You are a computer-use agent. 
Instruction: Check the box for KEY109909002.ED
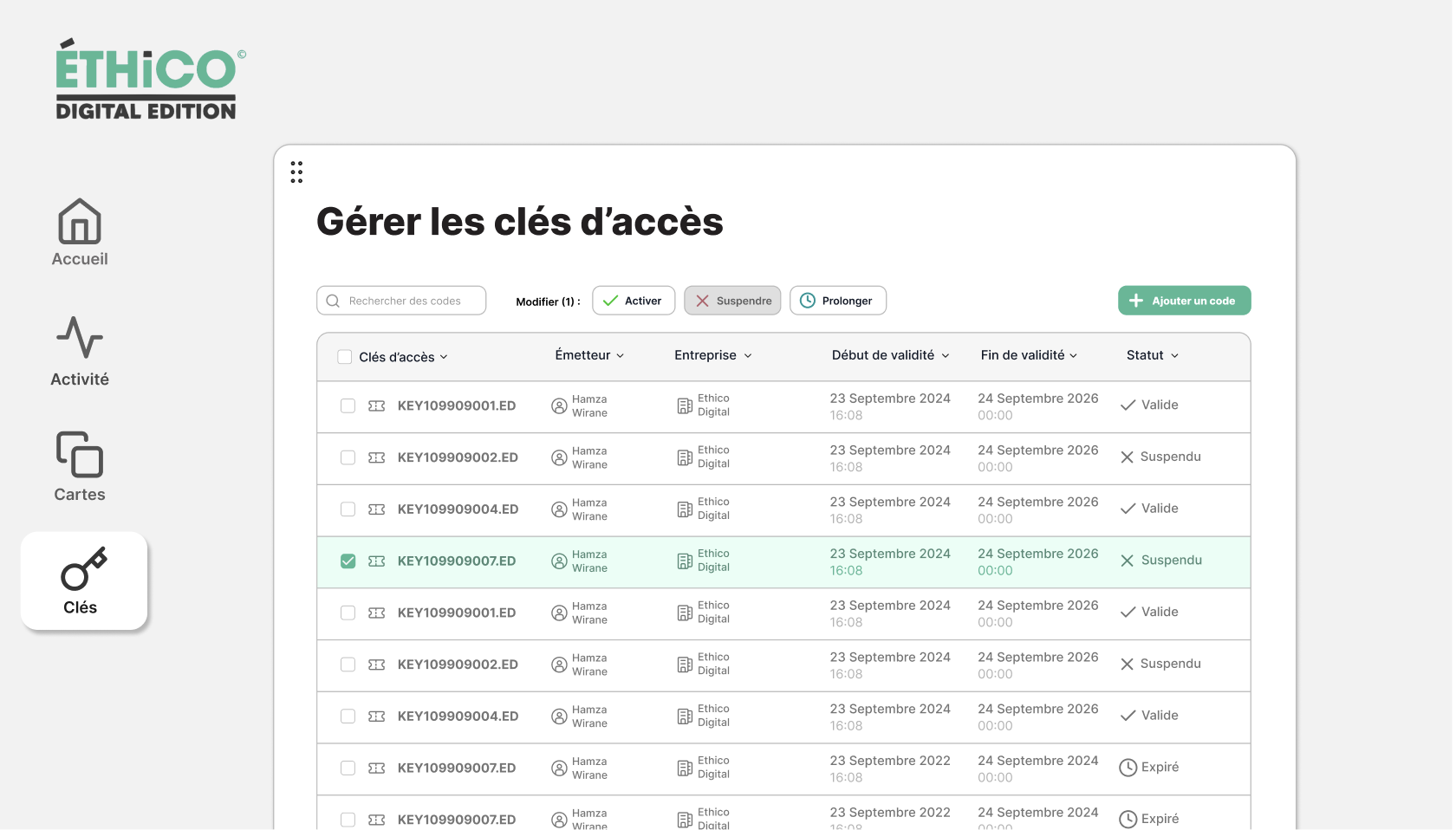point(348,457)
